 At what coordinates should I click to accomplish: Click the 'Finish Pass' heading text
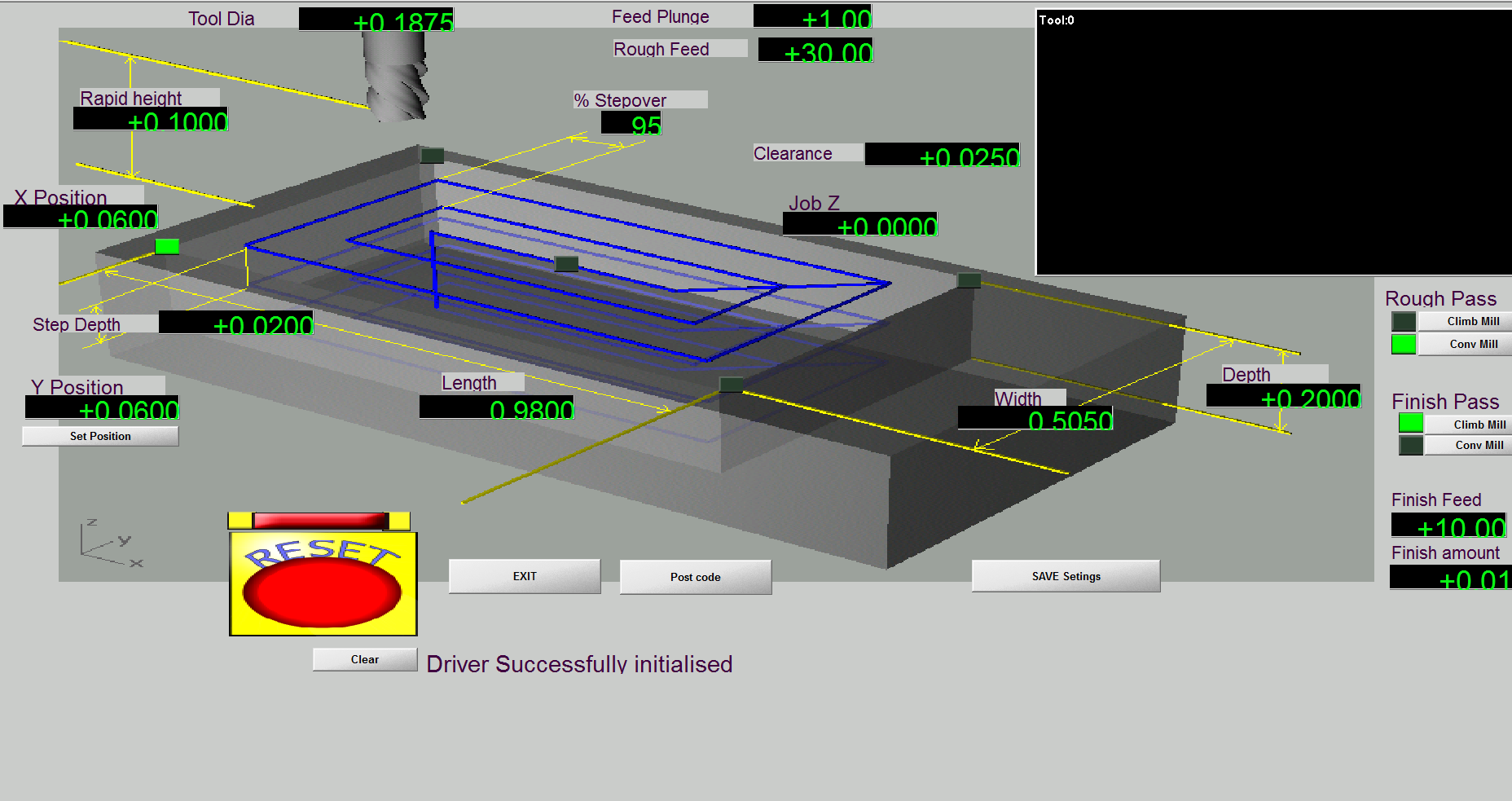tap(1445, 401)
